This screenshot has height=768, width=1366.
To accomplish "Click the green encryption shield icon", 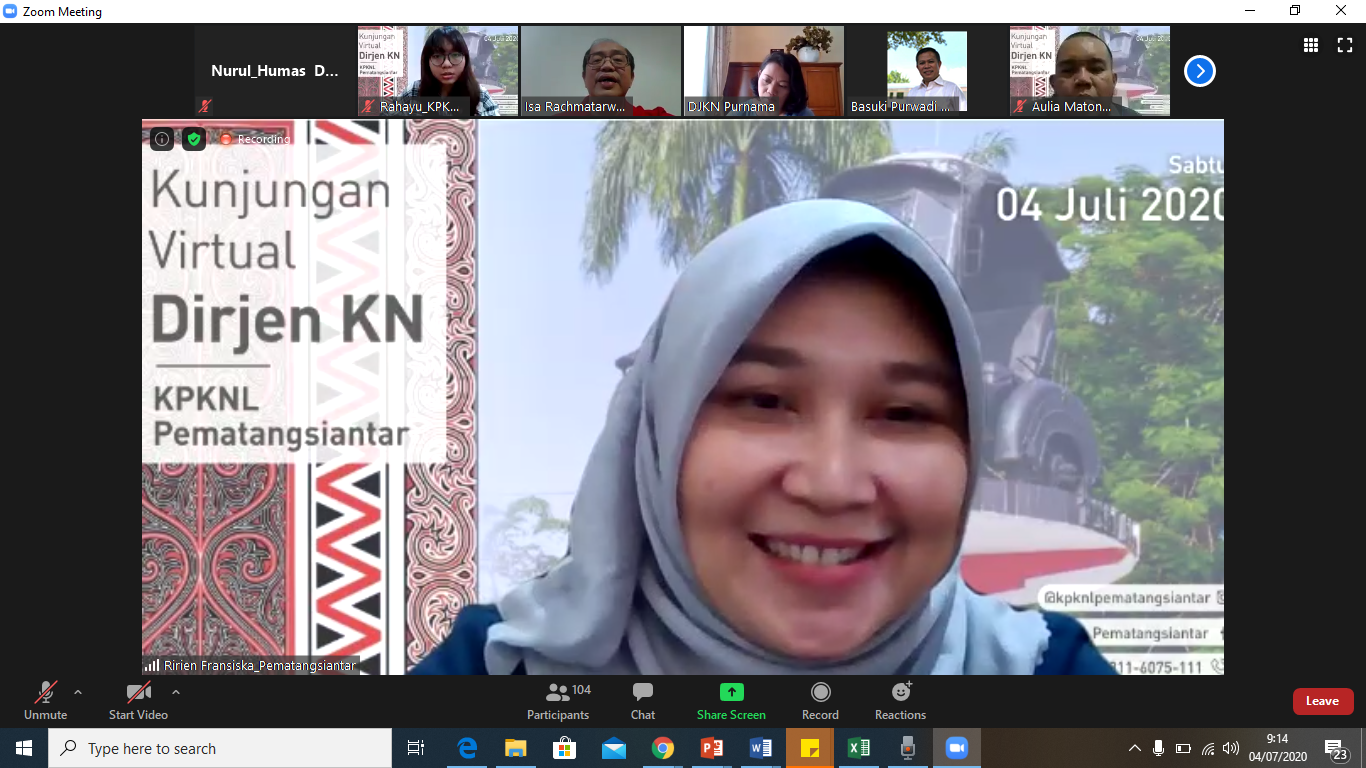I will tap(194, 139).
